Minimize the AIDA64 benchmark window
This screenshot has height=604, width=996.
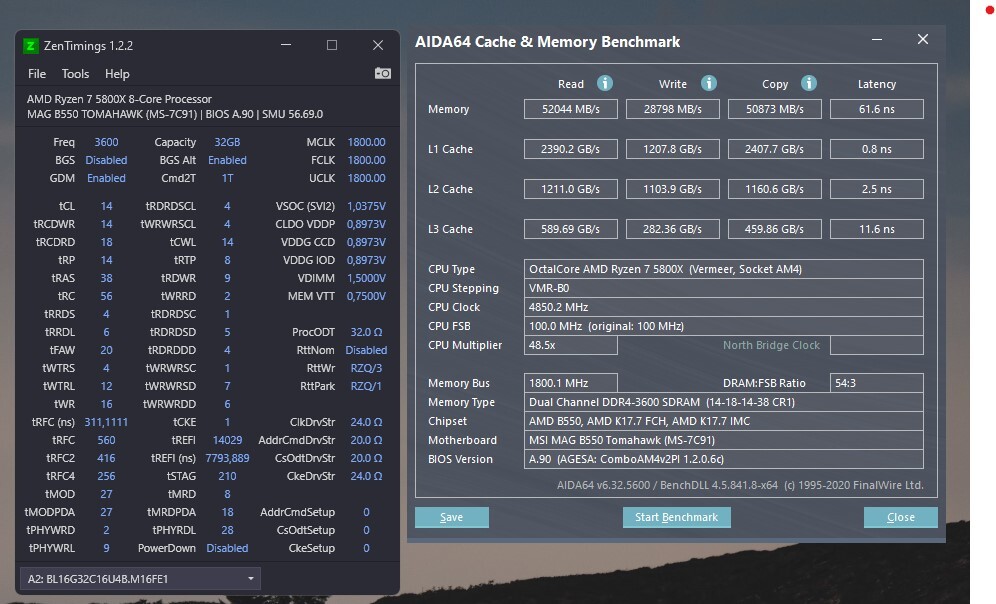click(x=877, y=39)
